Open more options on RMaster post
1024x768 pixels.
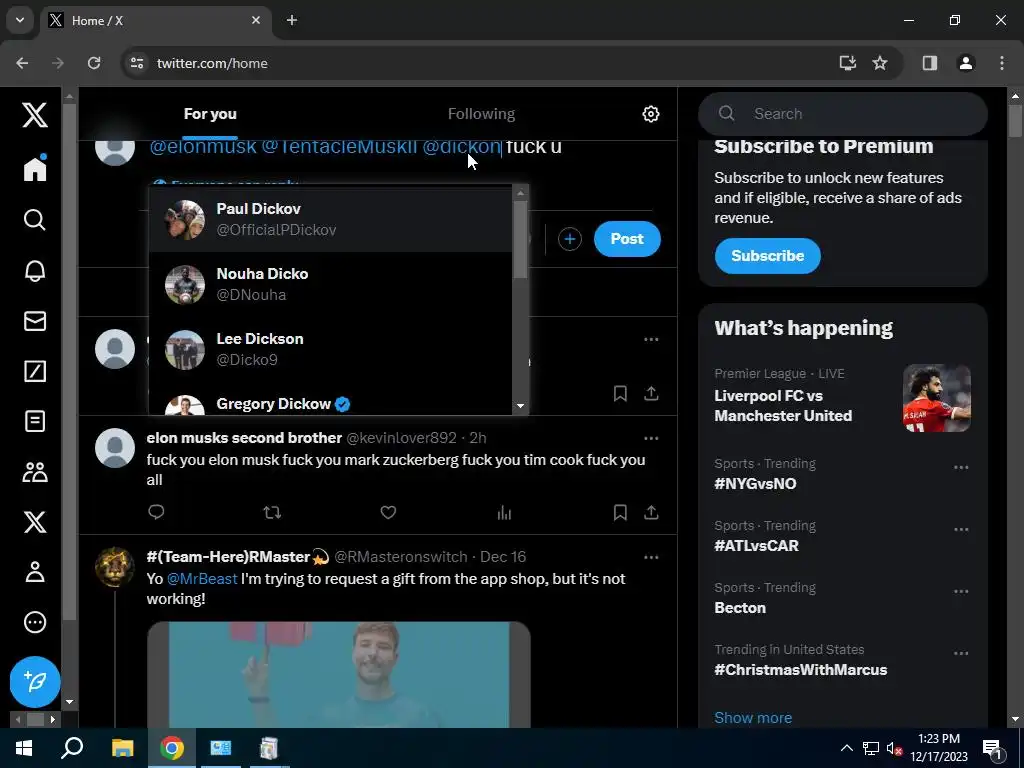651,557
